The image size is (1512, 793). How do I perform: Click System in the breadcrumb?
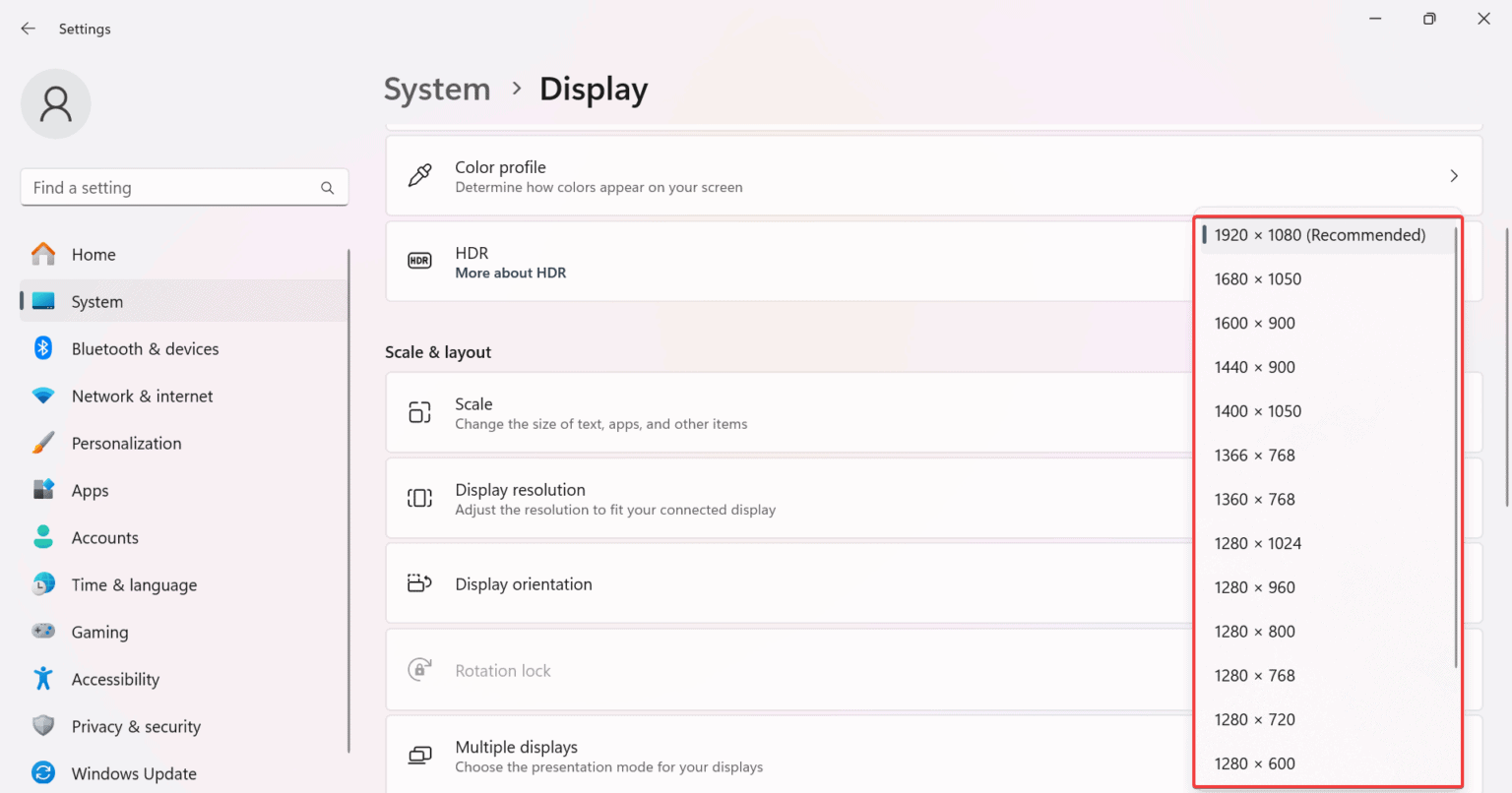[437, 90]
